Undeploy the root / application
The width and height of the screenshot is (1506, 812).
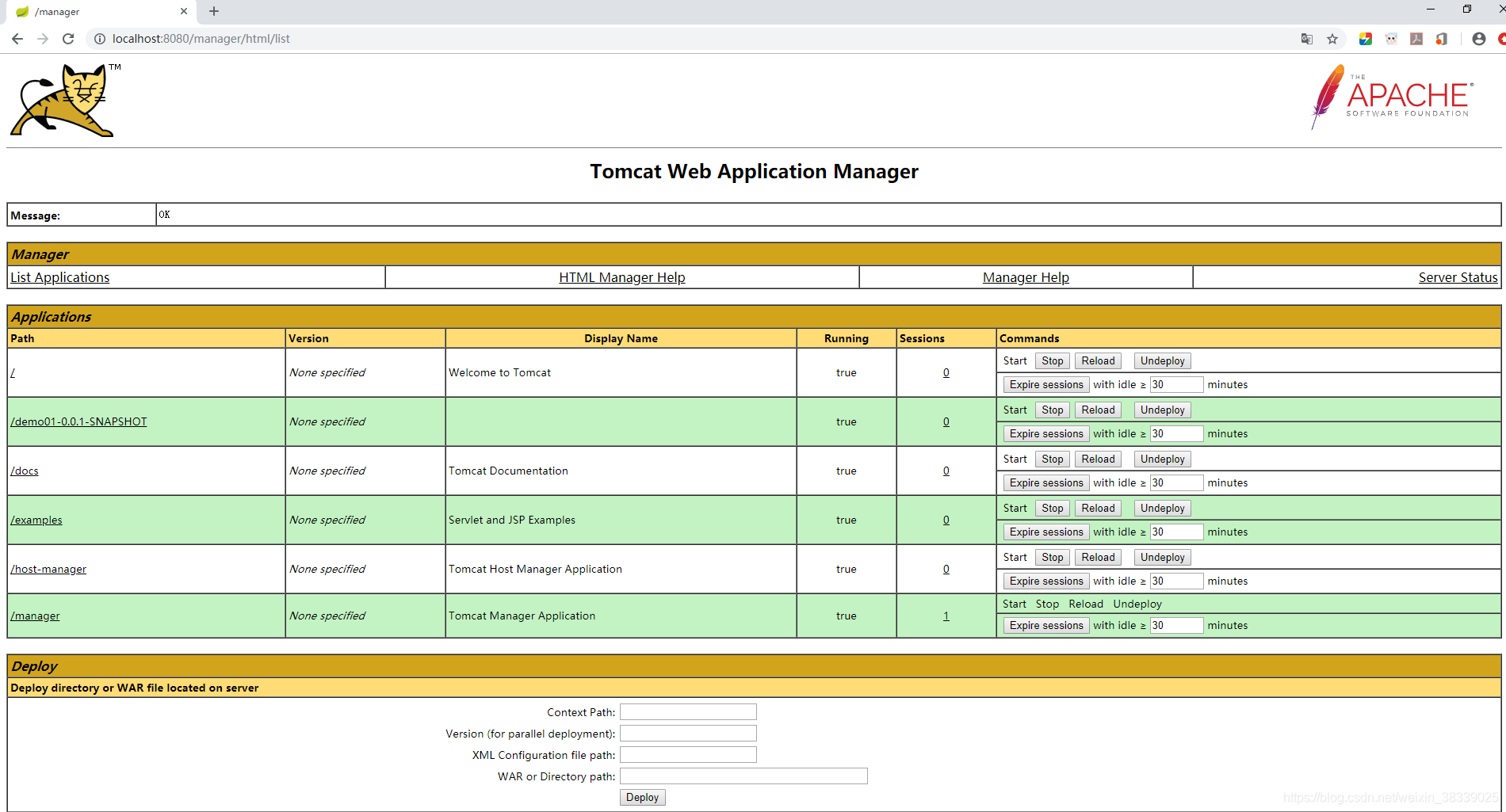click(x=1162, y=360)
